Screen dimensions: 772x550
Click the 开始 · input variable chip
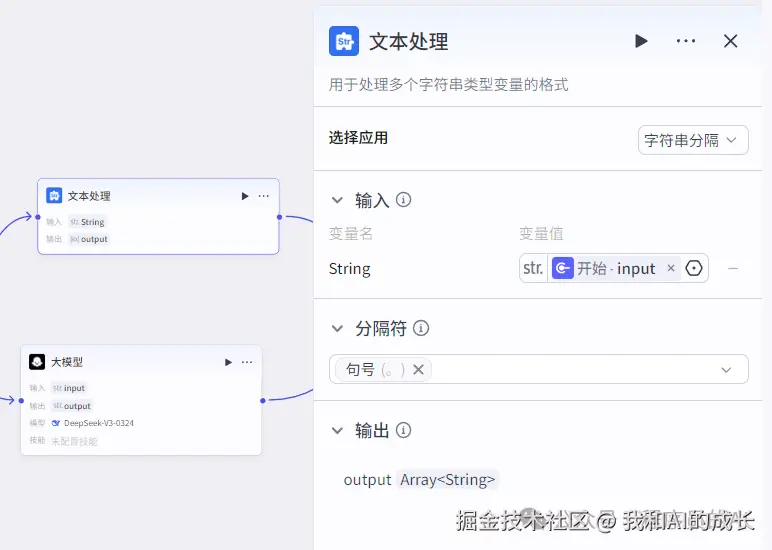pos(615,268)
